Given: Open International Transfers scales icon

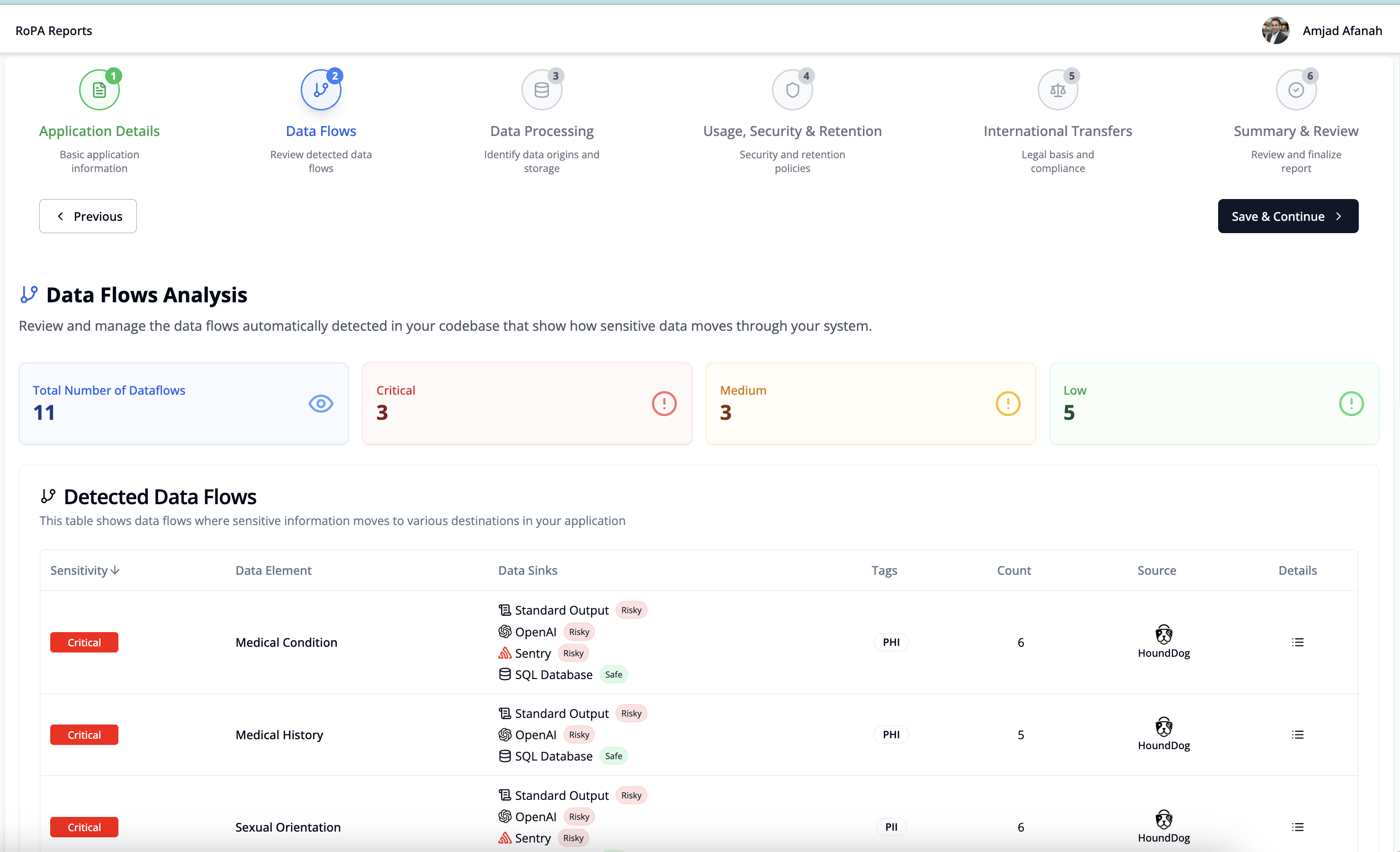Looking at the screenshot, I should coord(1058,90).
